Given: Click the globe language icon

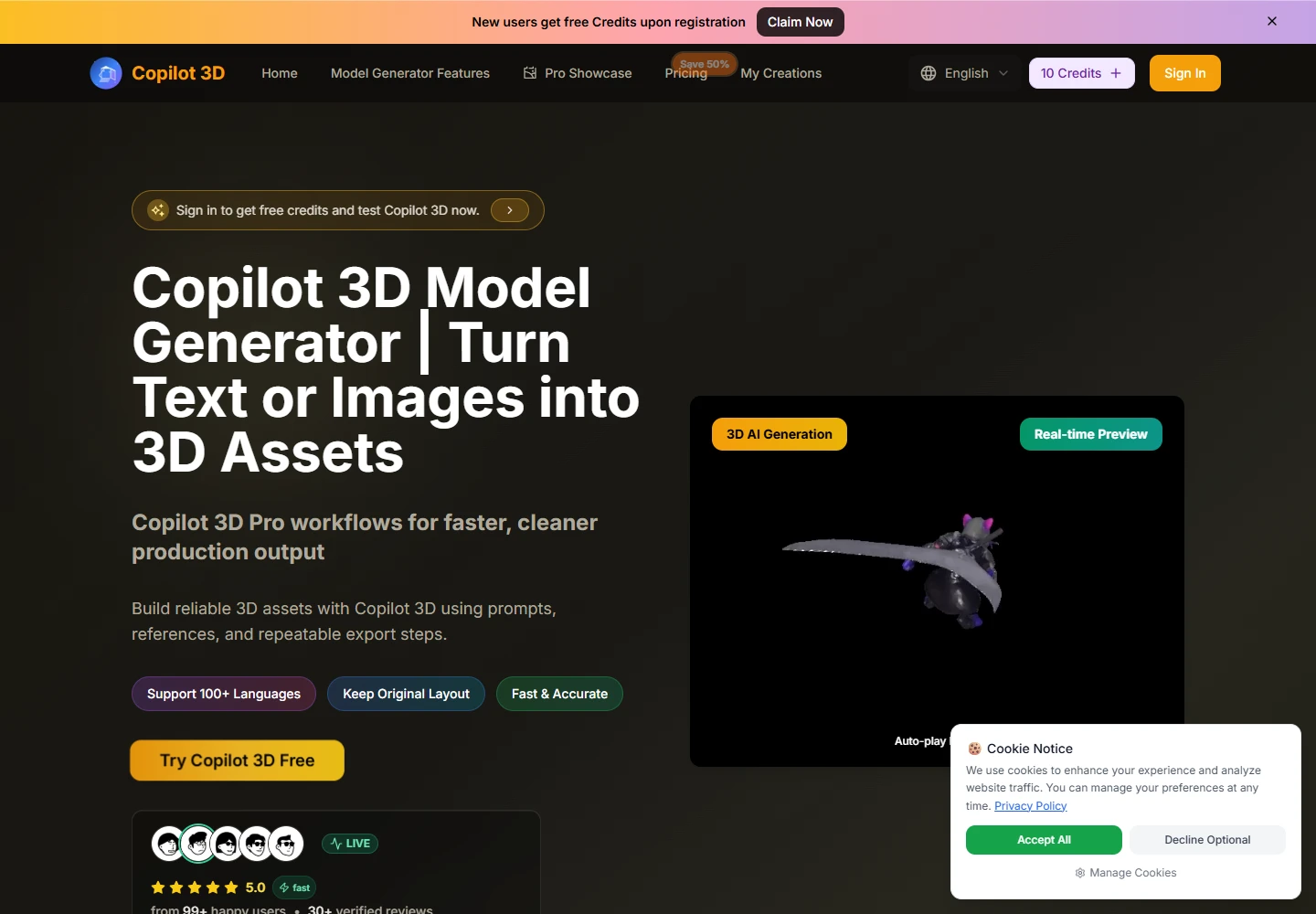Looking at the screenshot, I should 929,73.
